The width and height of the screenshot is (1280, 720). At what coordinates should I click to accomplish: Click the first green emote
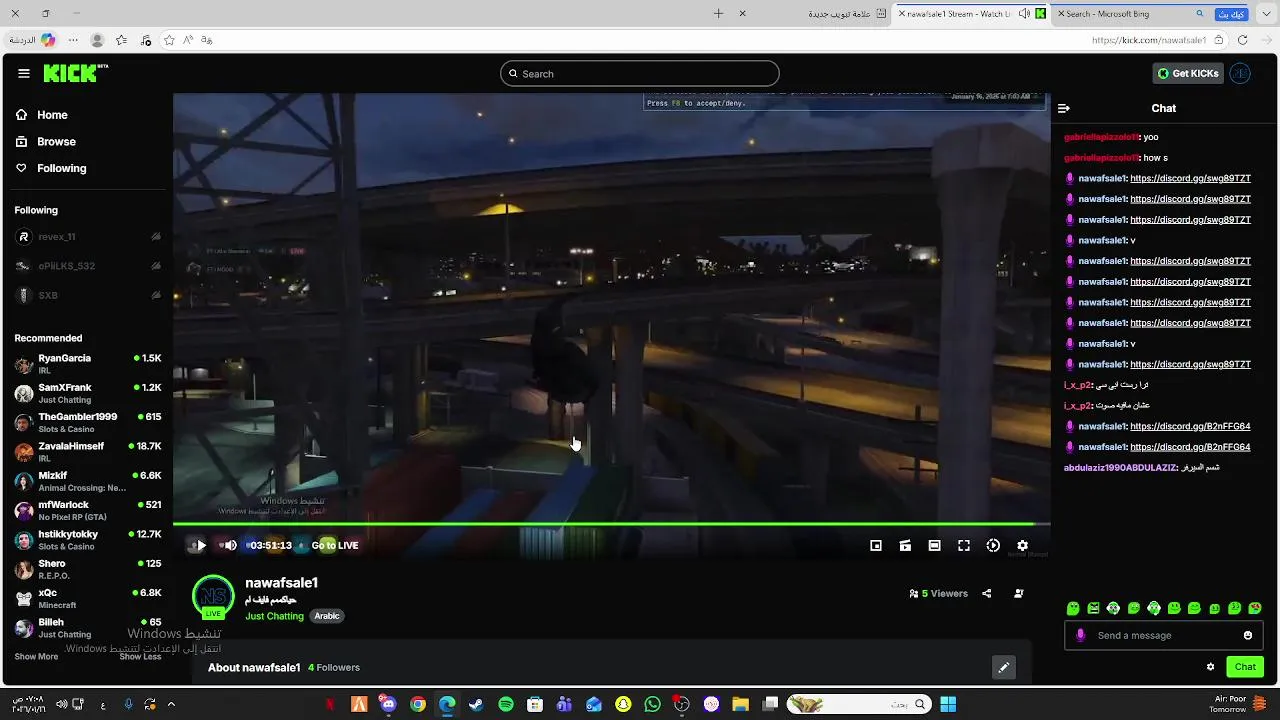click(1073, 608)
